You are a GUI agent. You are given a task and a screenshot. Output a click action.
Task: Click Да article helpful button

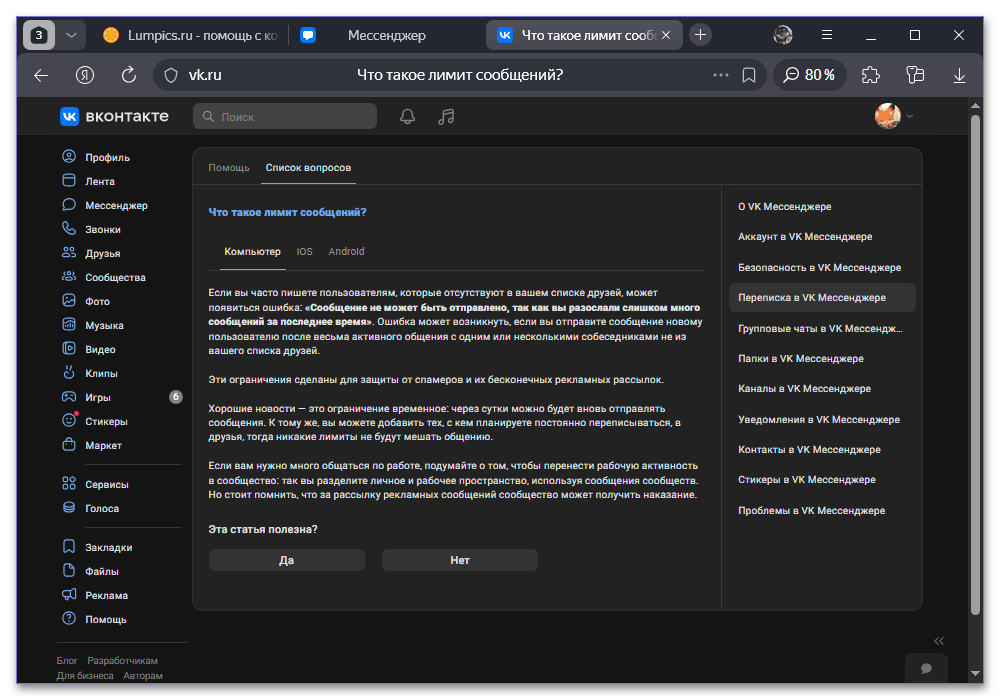287,560
